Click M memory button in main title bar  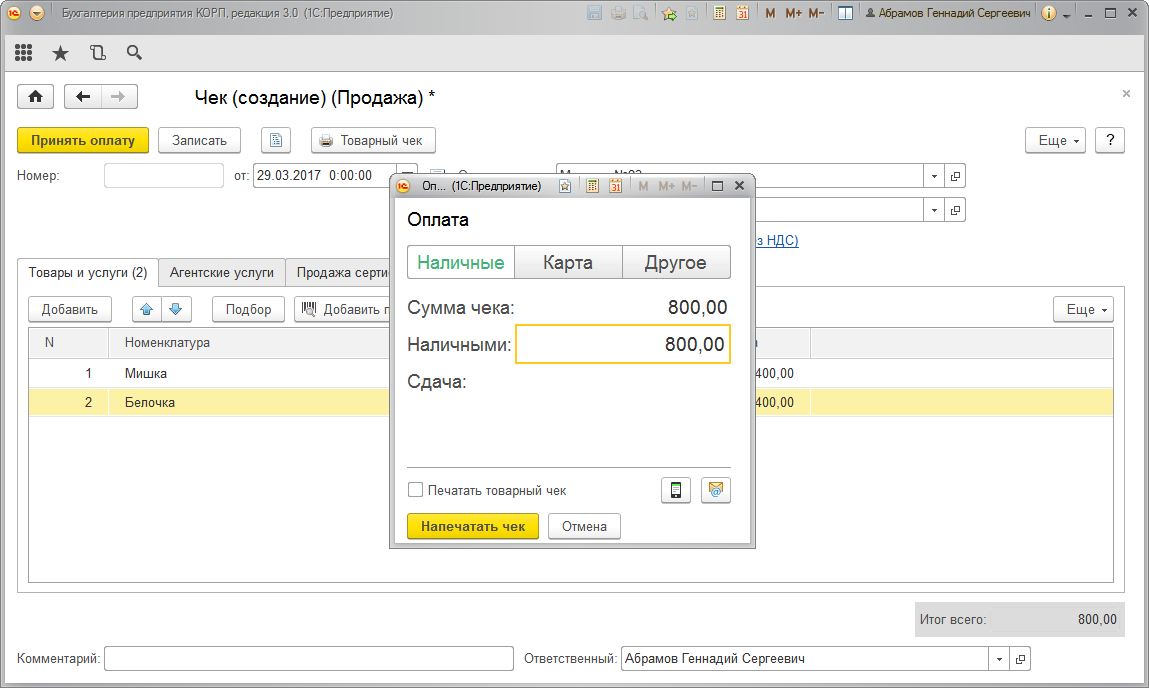coord(770,13)
